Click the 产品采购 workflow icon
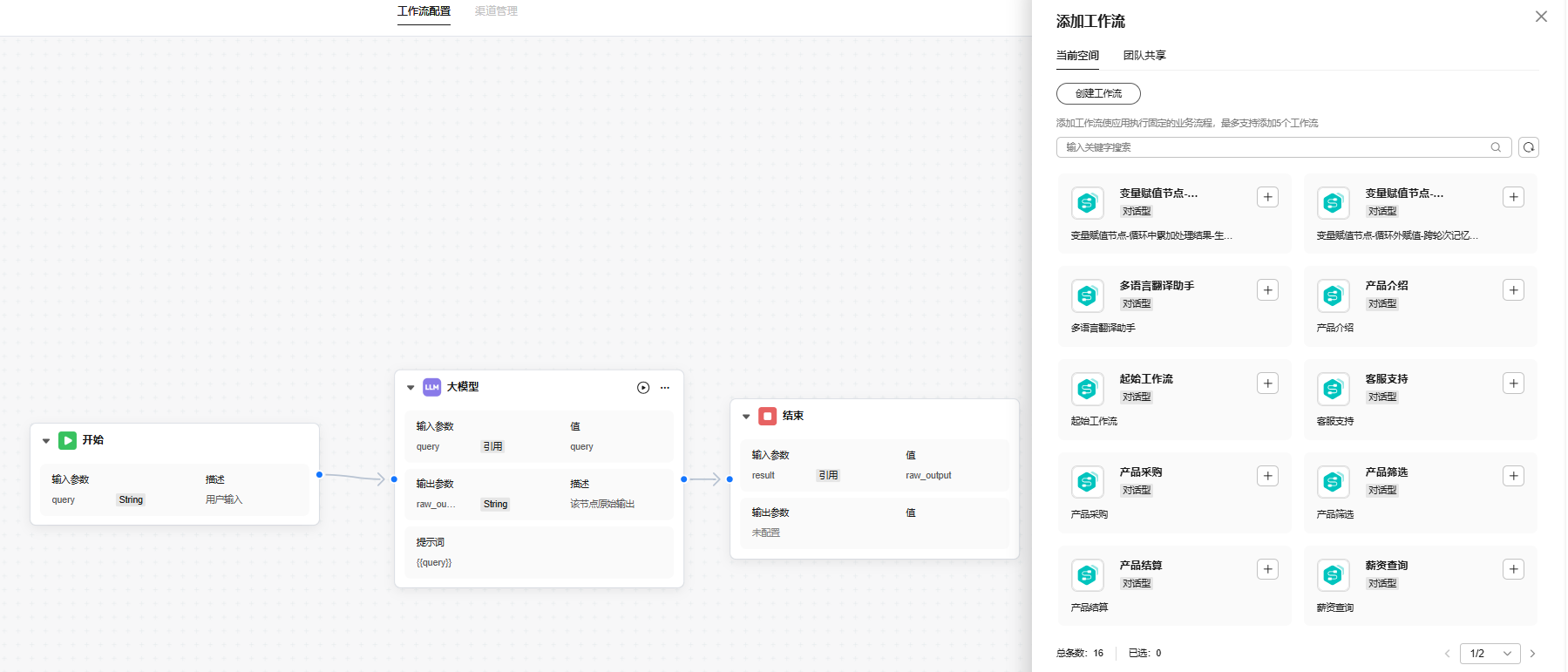Viewport: 1568px width, 672px height. coord(1087,482)
